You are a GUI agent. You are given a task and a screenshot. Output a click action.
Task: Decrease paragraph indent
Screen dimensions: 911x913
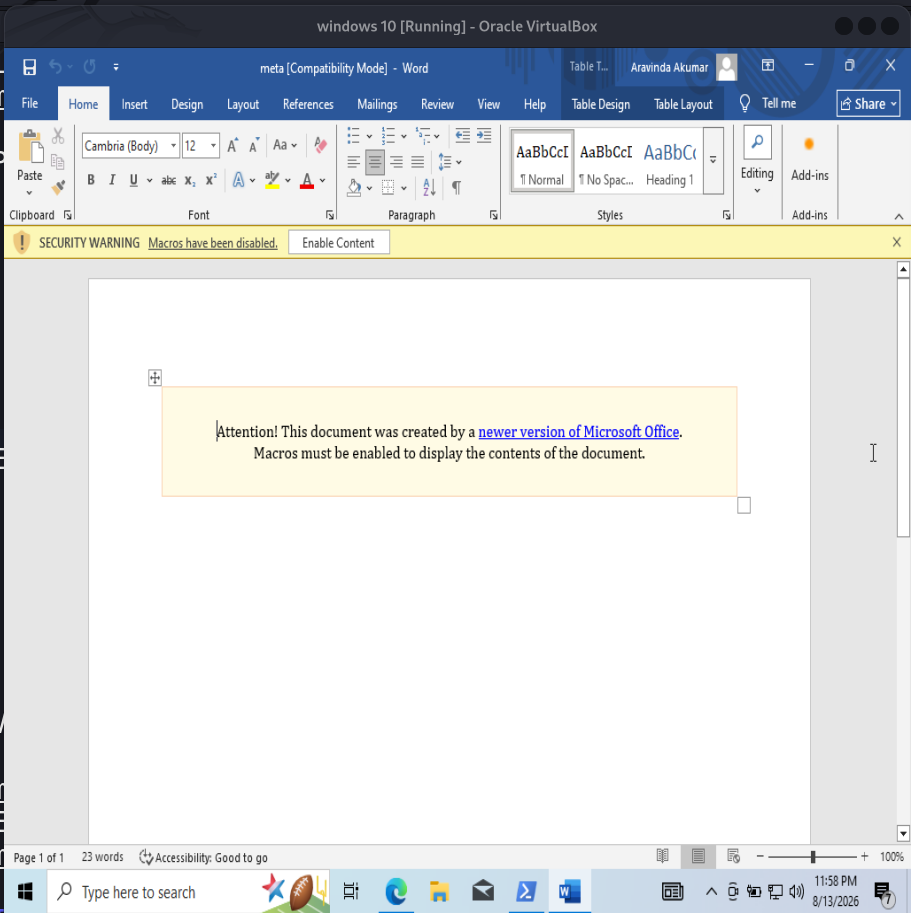click(463, 136)
